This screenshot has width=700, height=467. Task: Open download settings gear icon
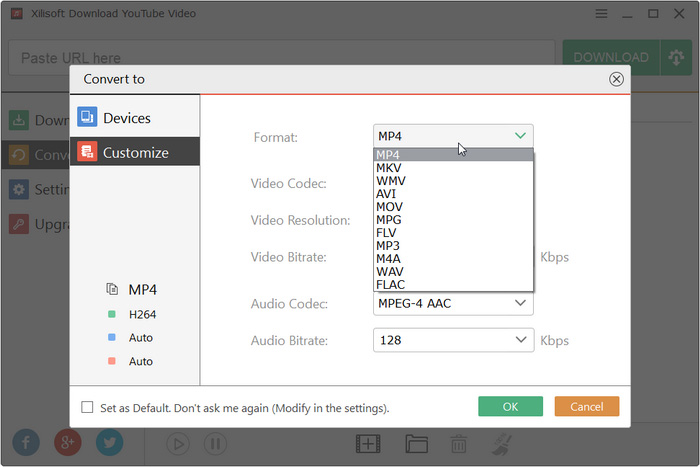pyautogui.click(x=676, y=58)
